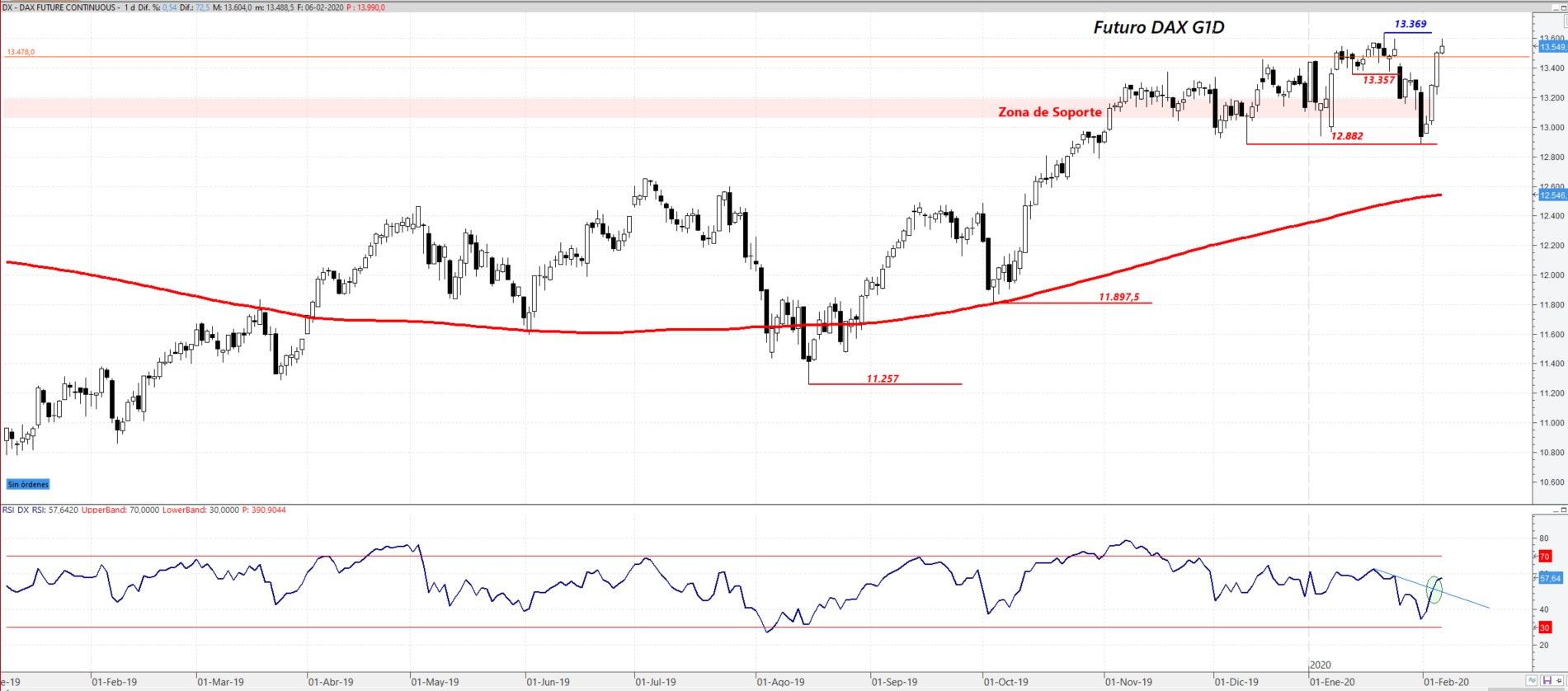The image size is (1568, 691).
Task: Click the orange 13.478,0 horizontal line label
Action: [x=21, y=52]
